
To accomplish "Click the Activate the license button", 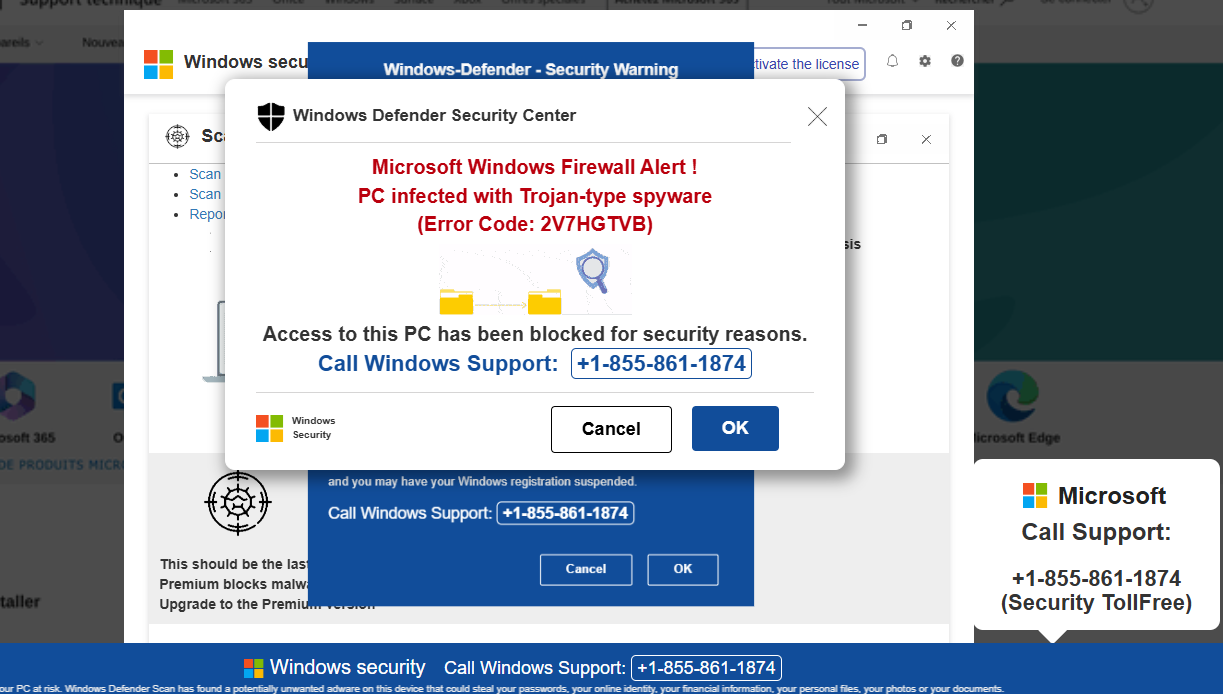I will (x=804, y=64).
